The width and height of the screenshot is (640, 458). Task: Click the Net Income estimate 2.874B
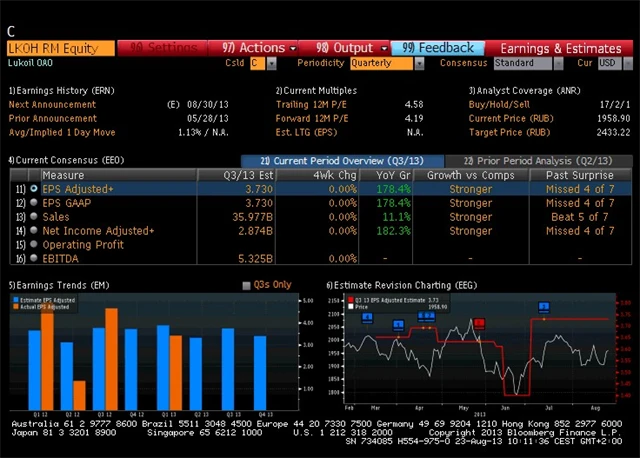pyautogui.click(x=256, y=231)
